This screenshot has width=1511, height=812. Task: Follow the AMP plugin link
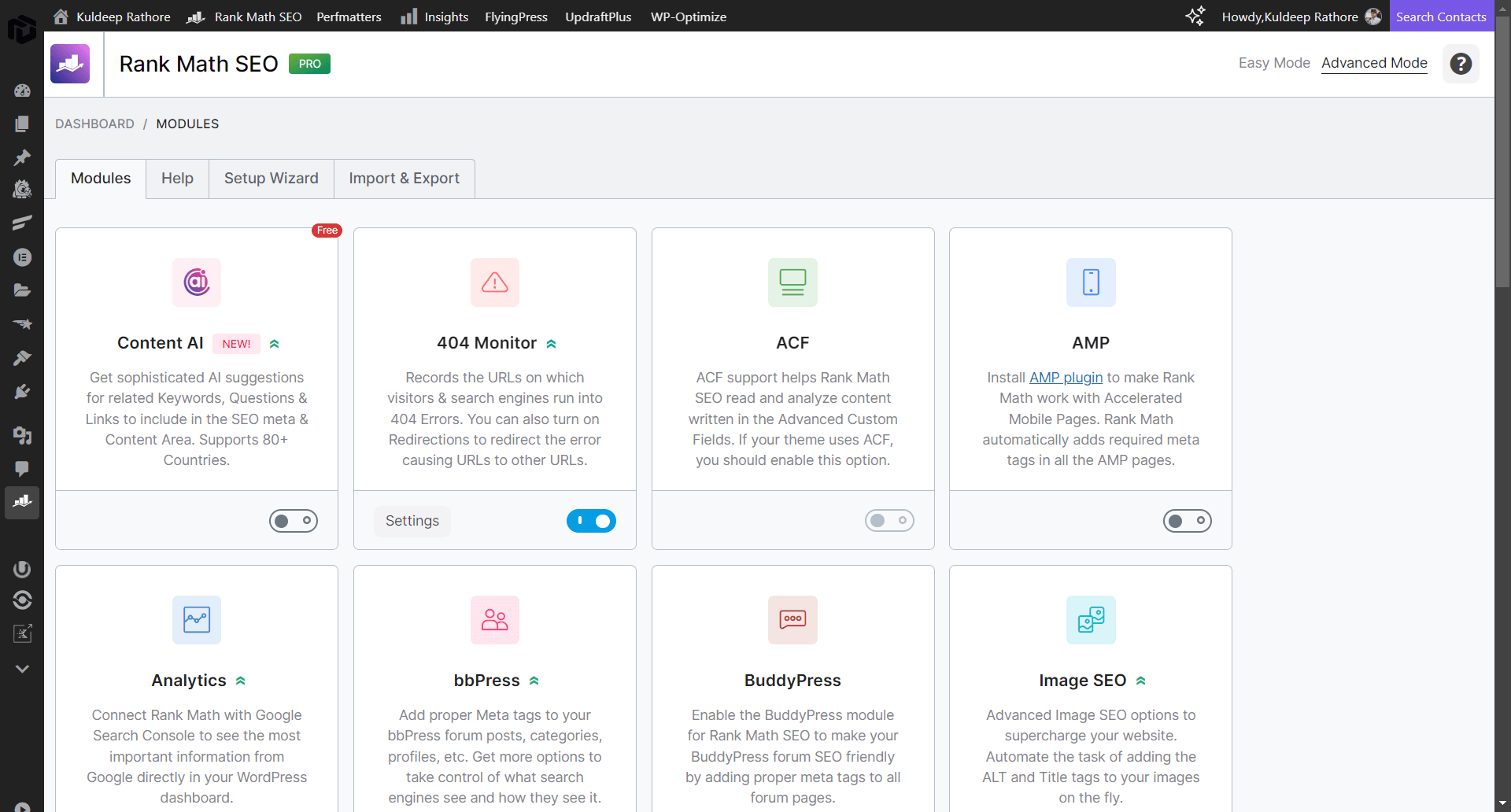click(1066, 378)
